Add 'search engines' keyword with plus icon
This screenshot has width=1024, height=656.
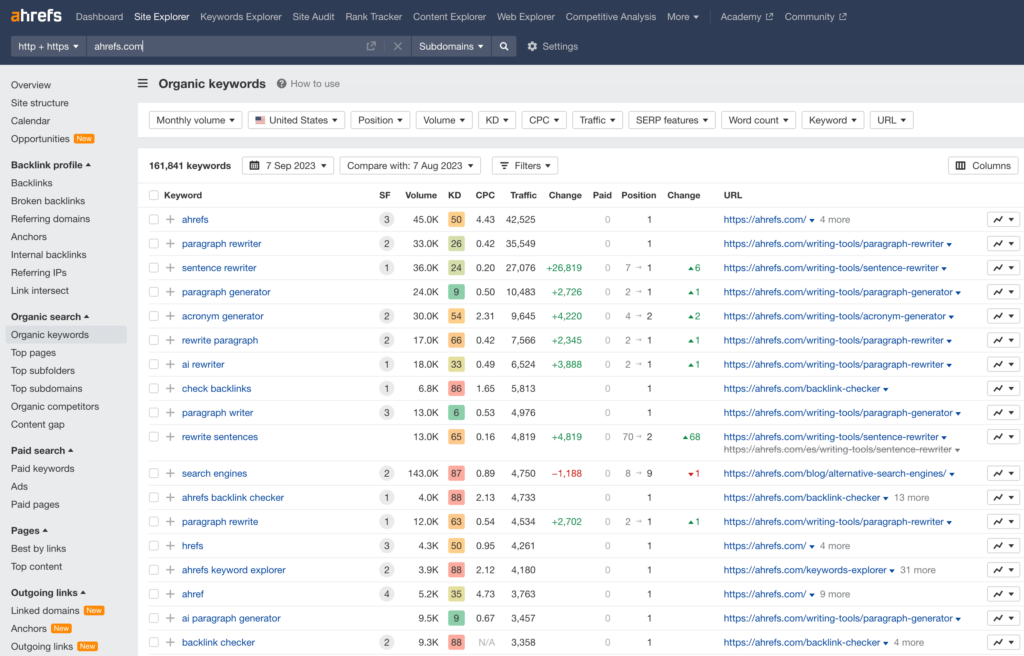170,474
